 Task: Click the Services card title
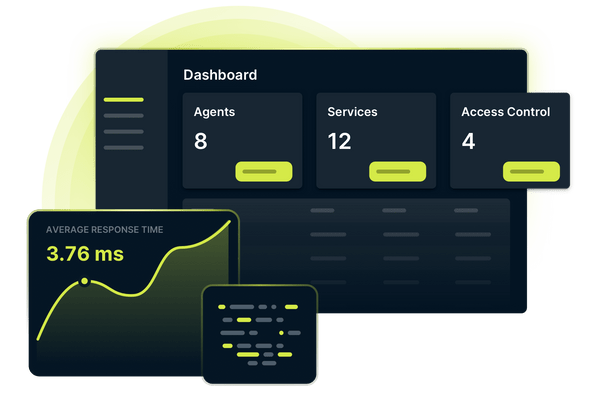coord(351,112)
